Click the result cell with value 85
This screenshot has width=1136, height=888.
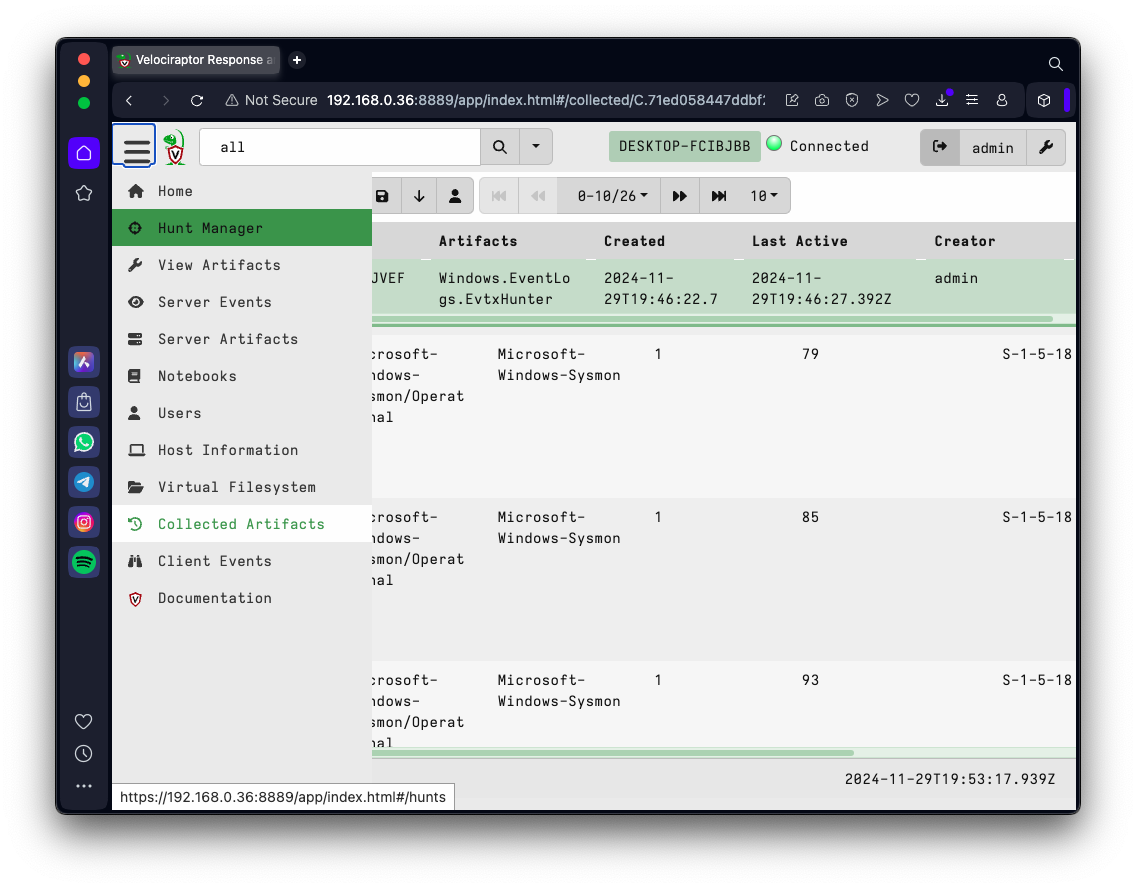(810, 517)
